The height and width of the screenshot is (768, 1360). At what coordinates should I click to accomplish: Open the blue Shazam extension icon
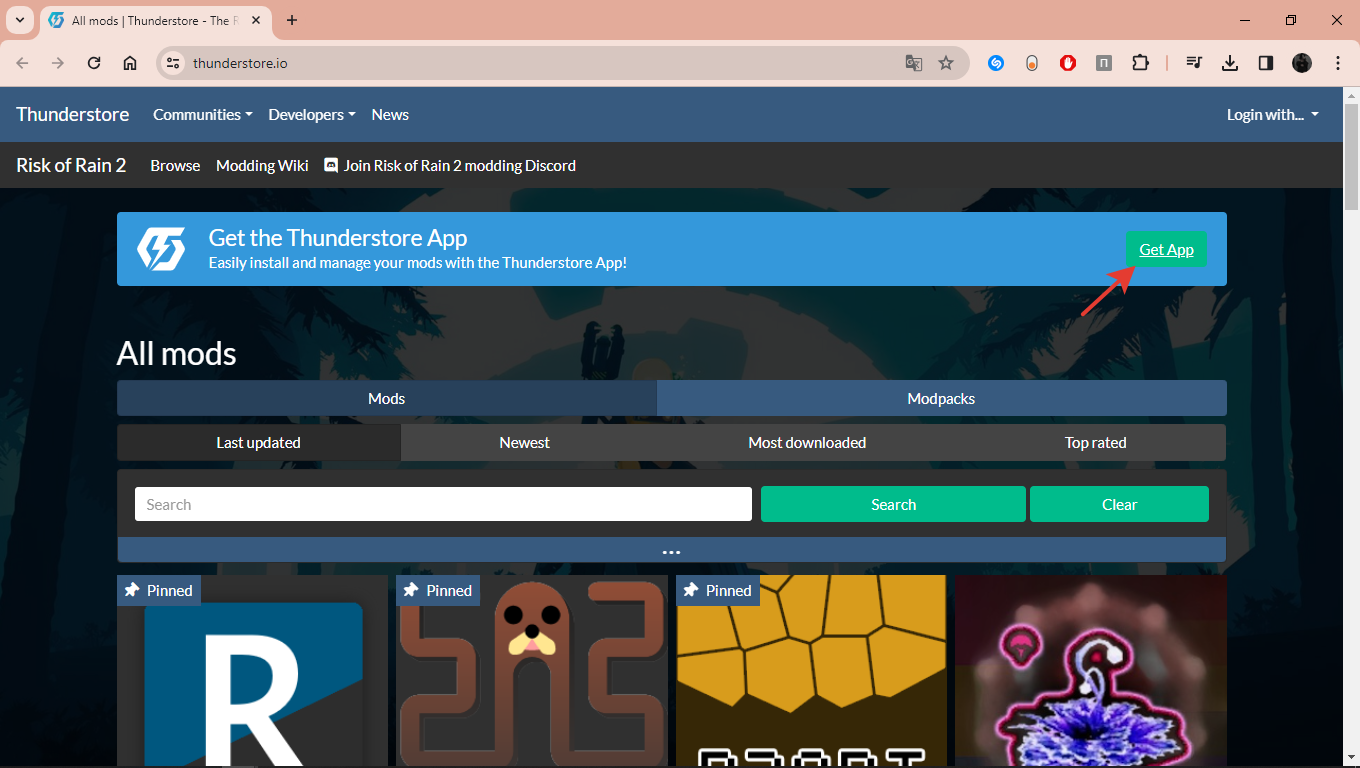tap(996, 63)
